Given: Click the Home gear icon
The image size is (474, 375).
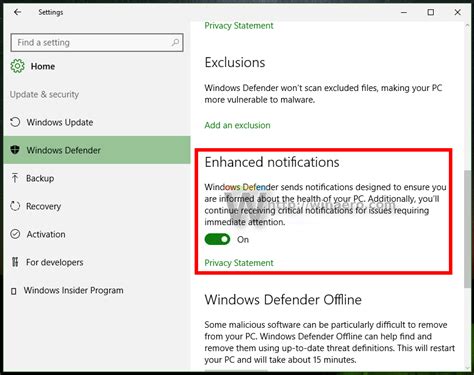Looking at the screenshot, I should click(17, 66).
